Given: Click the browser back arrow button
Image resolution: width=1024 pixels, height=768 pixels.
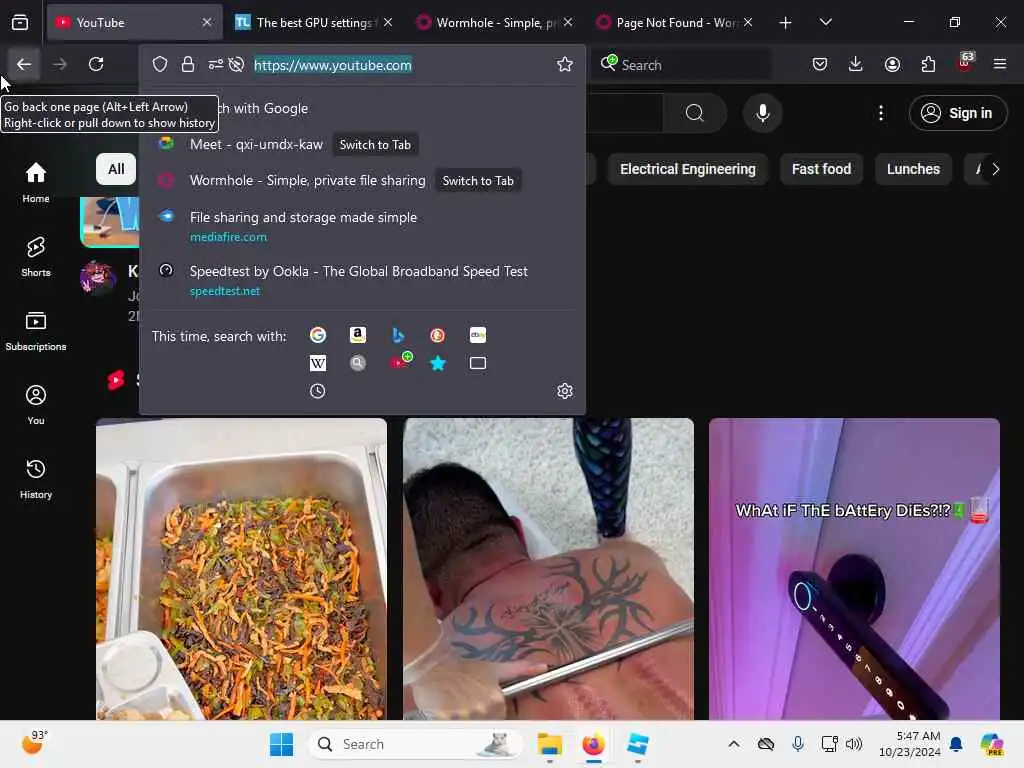Looking at the screenshot, I should pos(24,64).
